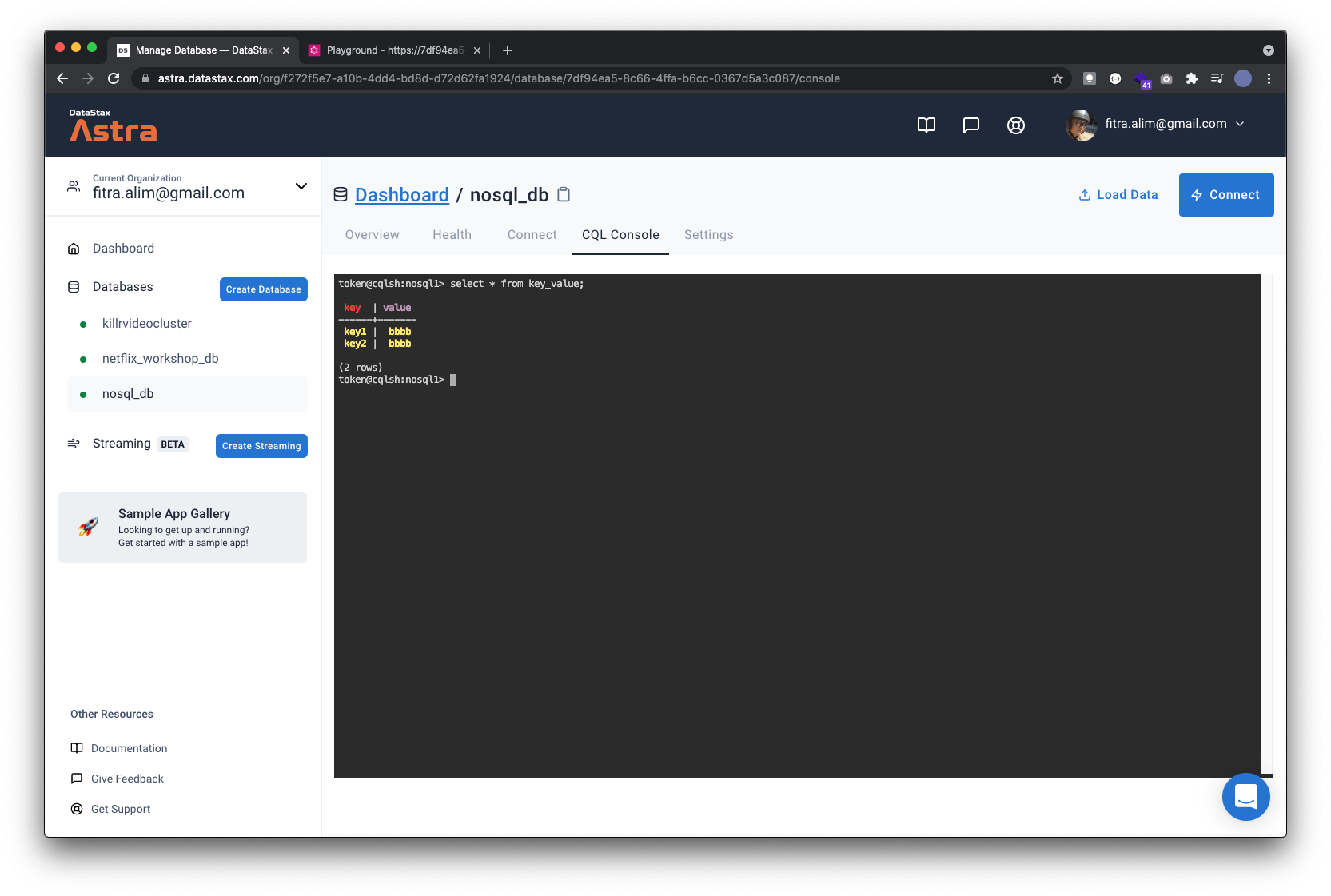Click the support lifebuoy icon in top bar
The image size is (1331, 896).
click(1015, 125)
